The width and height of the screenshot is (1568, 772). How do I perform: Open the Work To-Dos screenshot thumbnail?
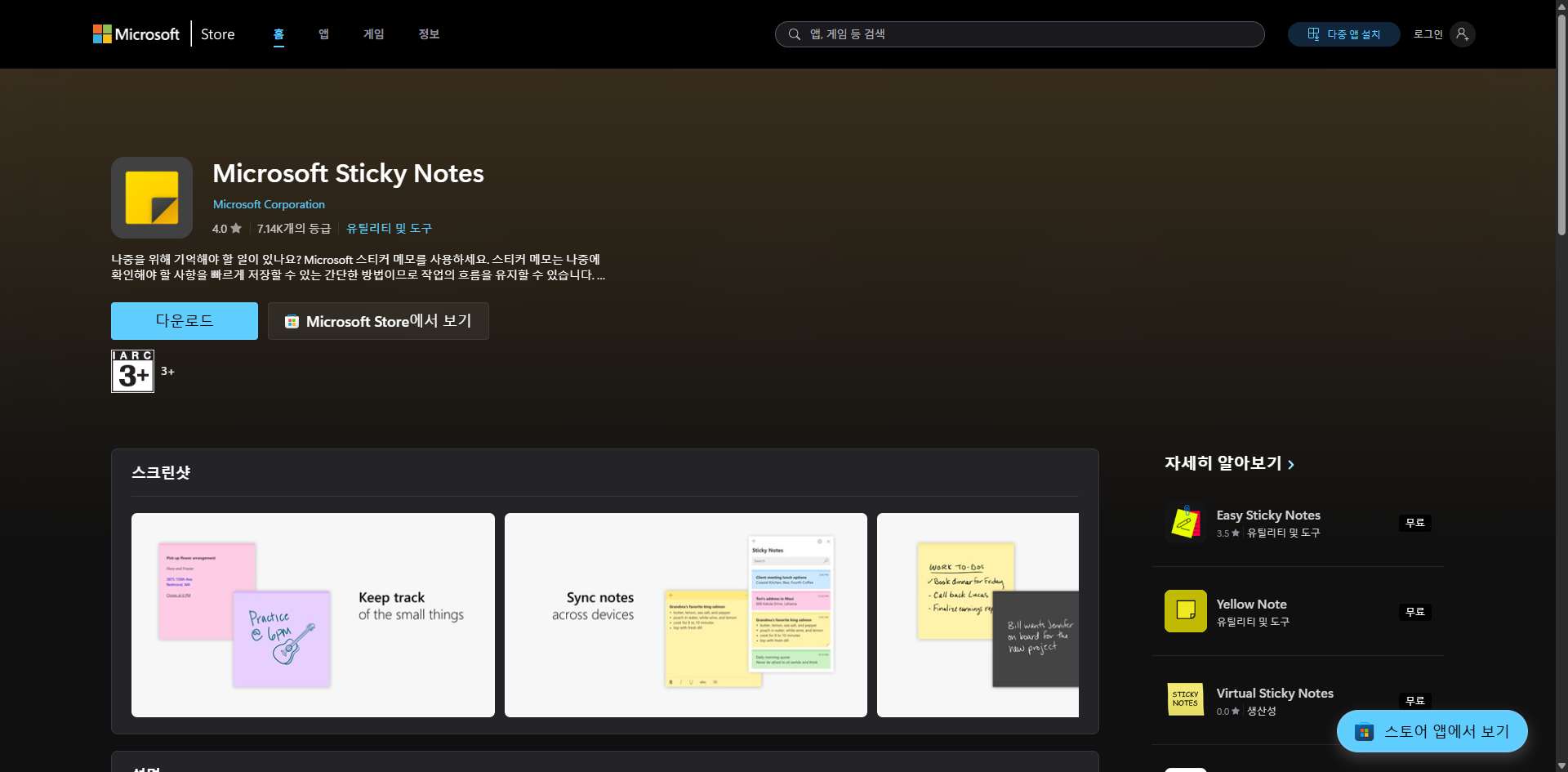[x=978, y=615]
